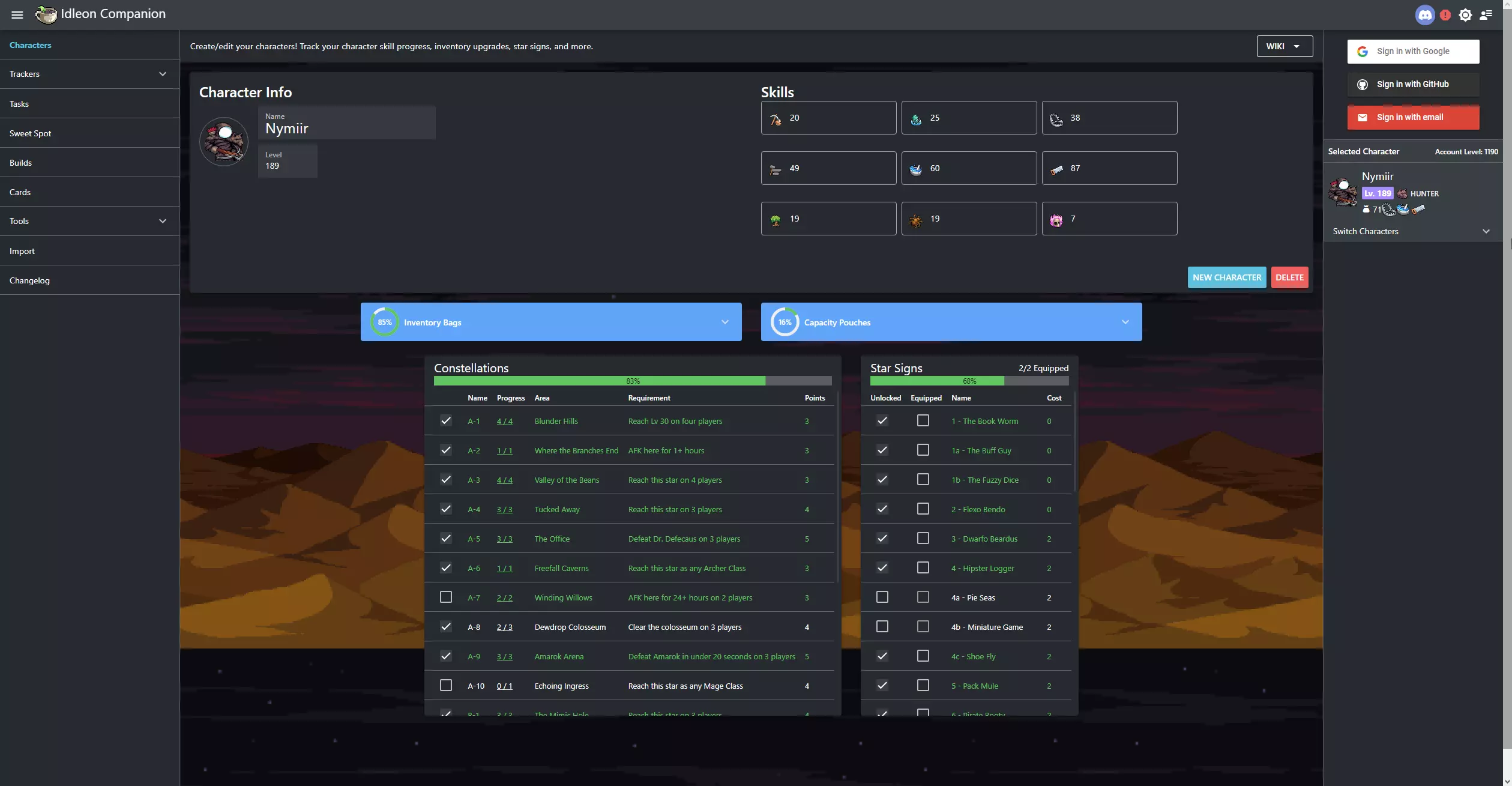This screenshot has height=786, width=1512.
Task: Click the Trapping skill icon (level 87)
Action: pos(1057,168)
